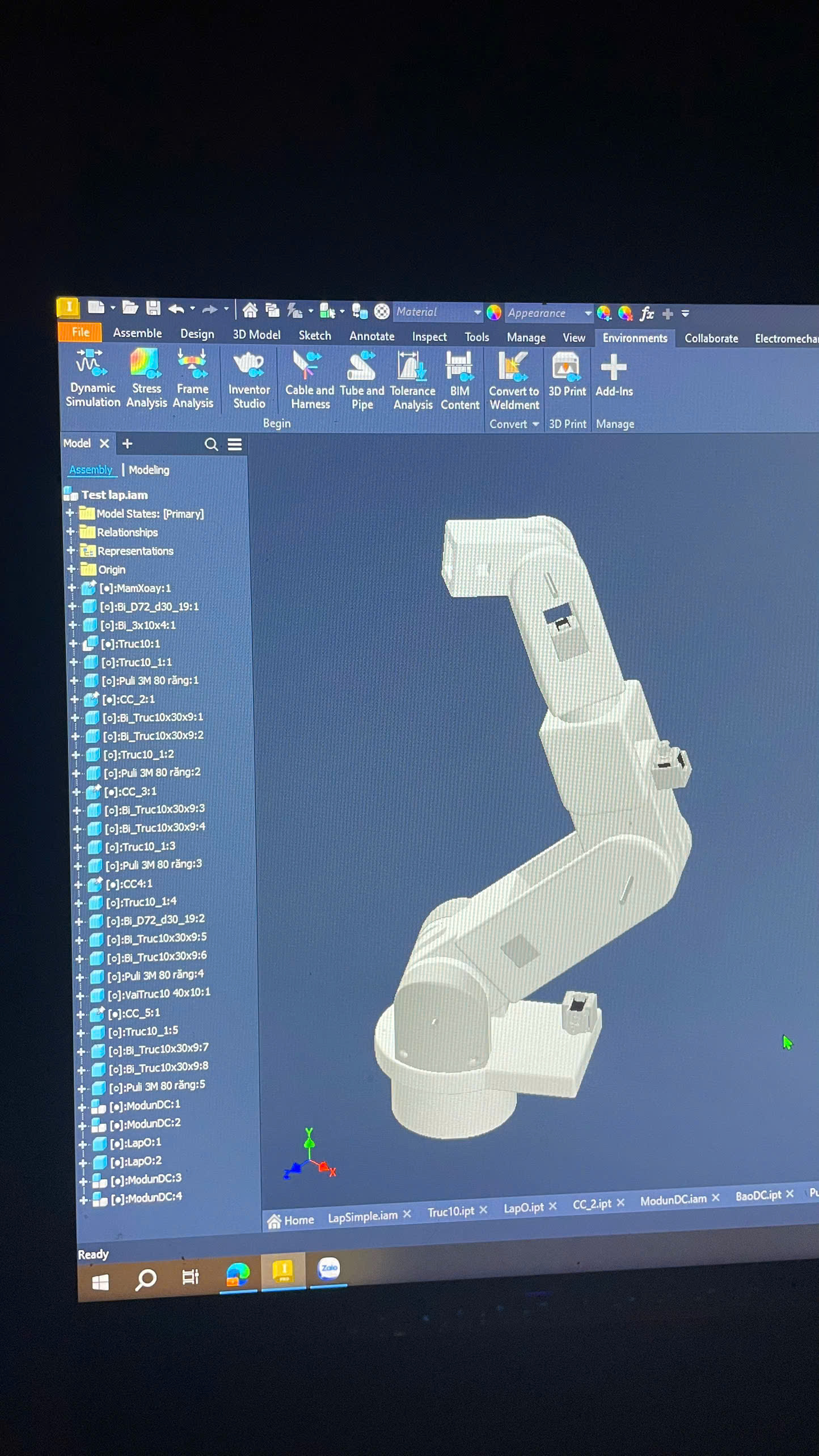Image resolution: width=819 pixels, height=1456 pixels.
Task: Open Inventor Studio
Action: (x=249, y=380)
